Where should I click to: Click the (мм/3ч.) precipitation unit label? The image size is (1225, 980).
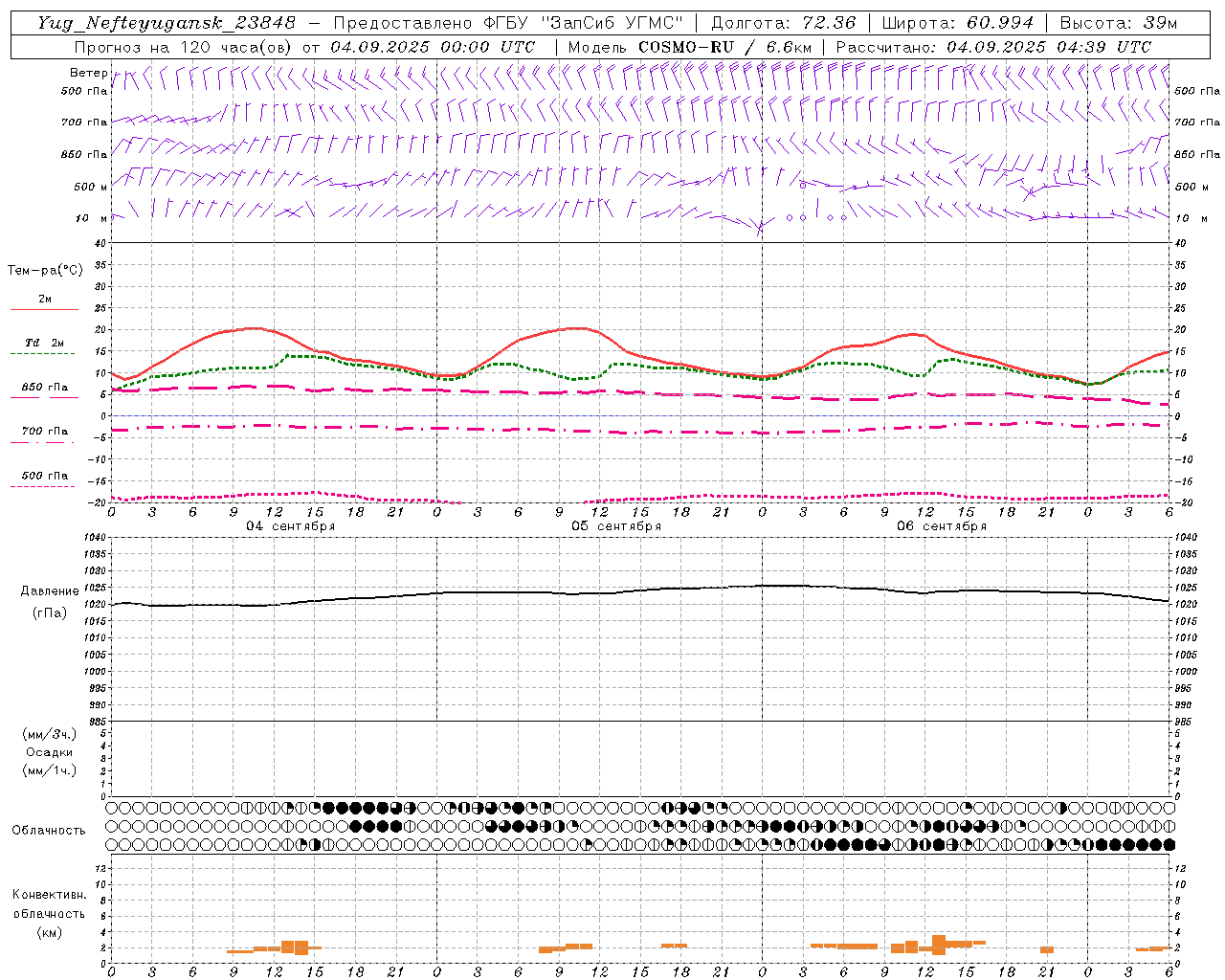tap(49, 734)
